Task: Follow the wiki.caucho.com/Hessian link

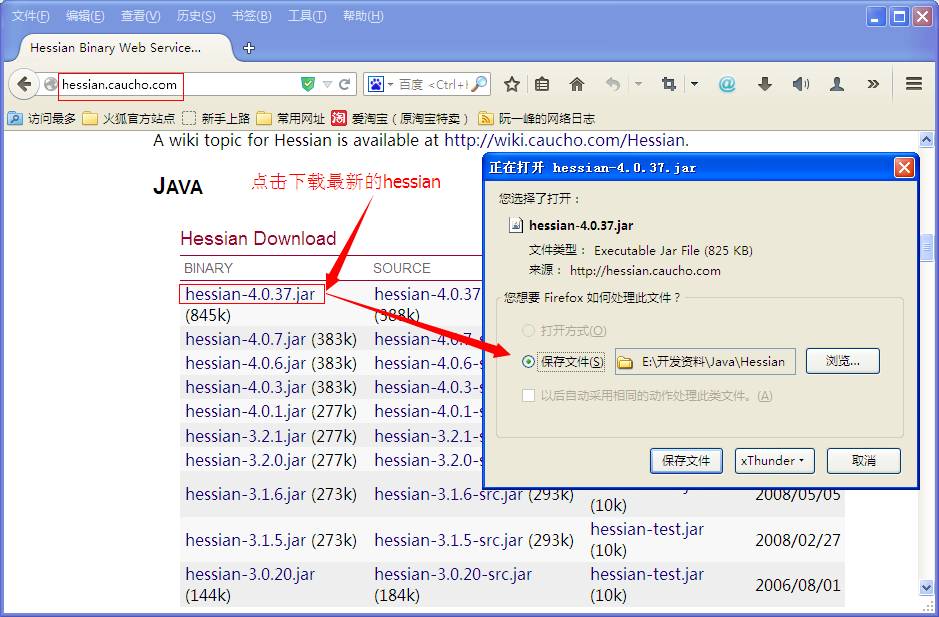Action: 567,140
